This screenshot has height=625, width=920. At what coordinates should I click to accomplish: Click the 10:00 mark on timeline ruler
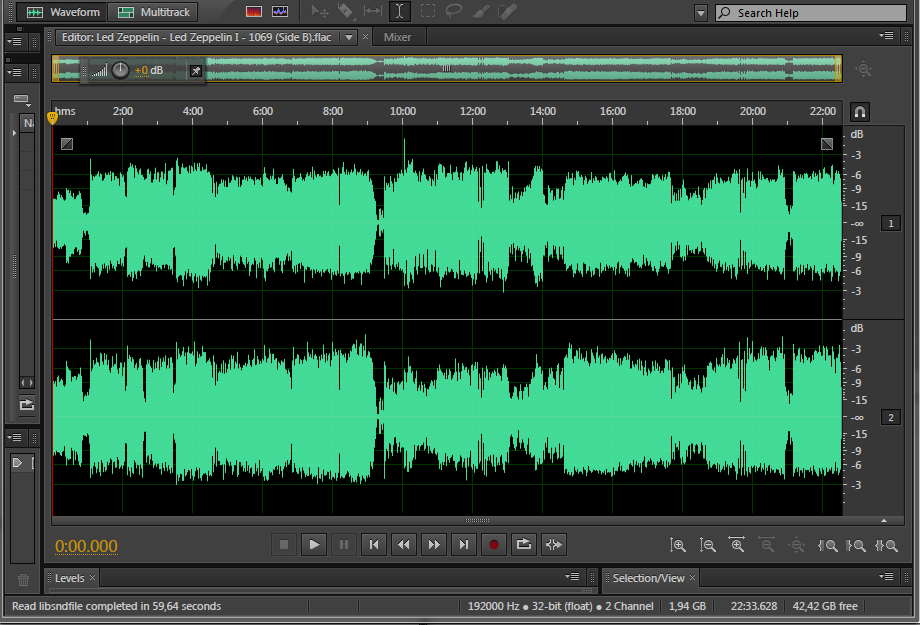coord(402,111)
